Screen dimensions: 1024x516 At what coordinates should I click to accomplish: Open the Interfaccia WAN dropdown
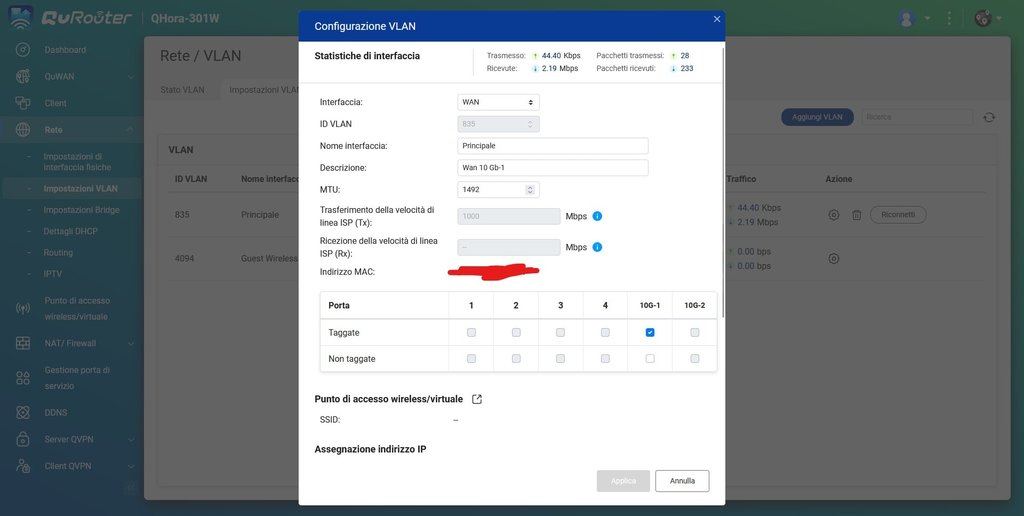(x=498, y=103)
